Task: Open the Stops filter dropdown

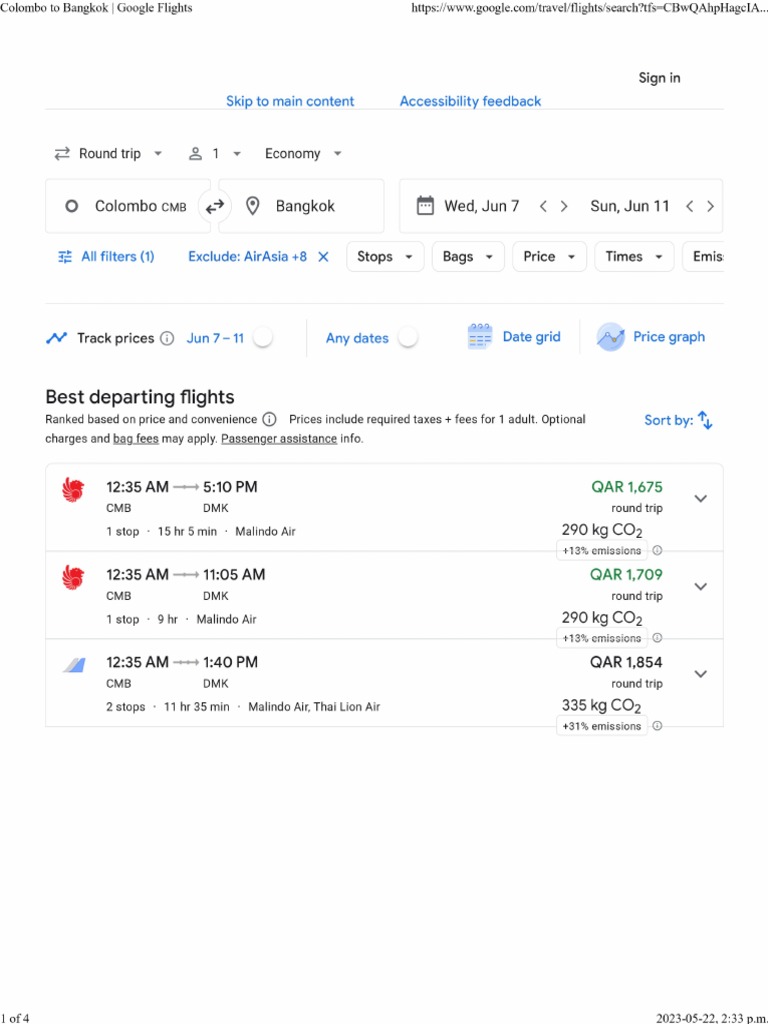Action: [x=385, y=257]
